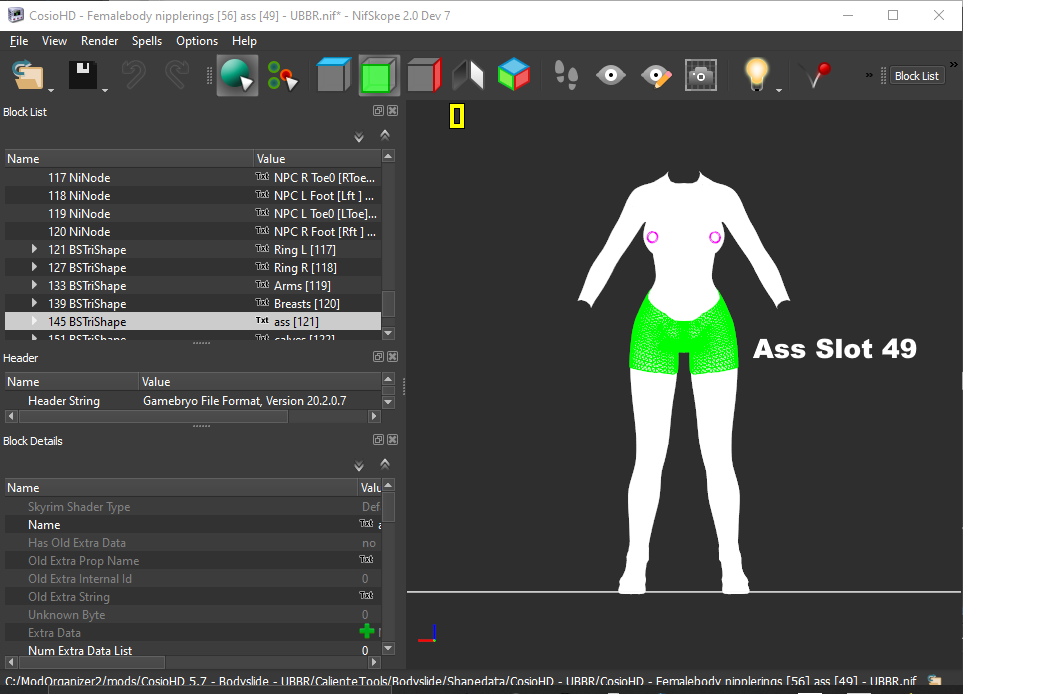Click the Header String row
The image size is (1039, 694).
pos(193,400)
